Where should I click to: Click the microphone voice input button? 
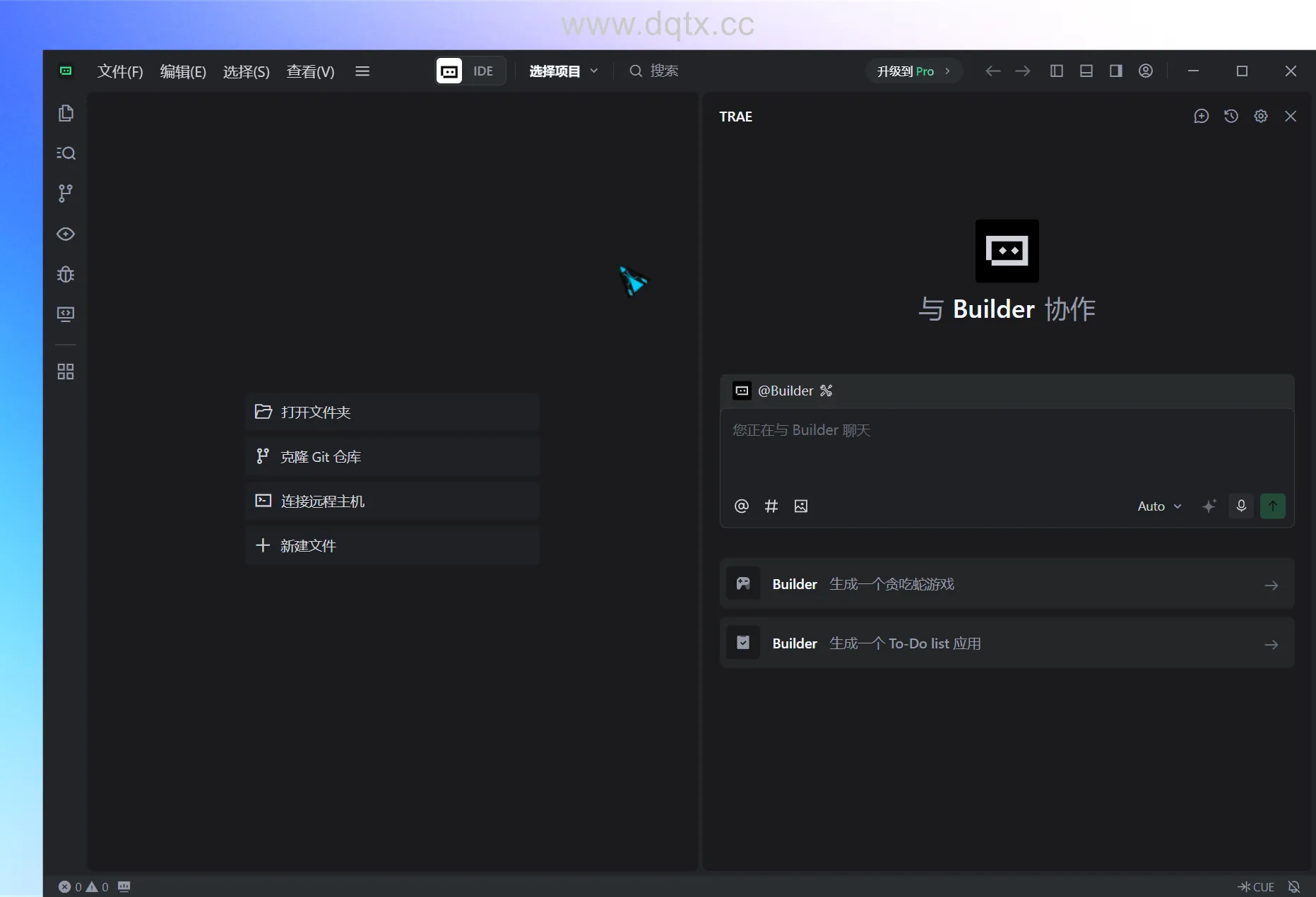[x=1241, y=506]
